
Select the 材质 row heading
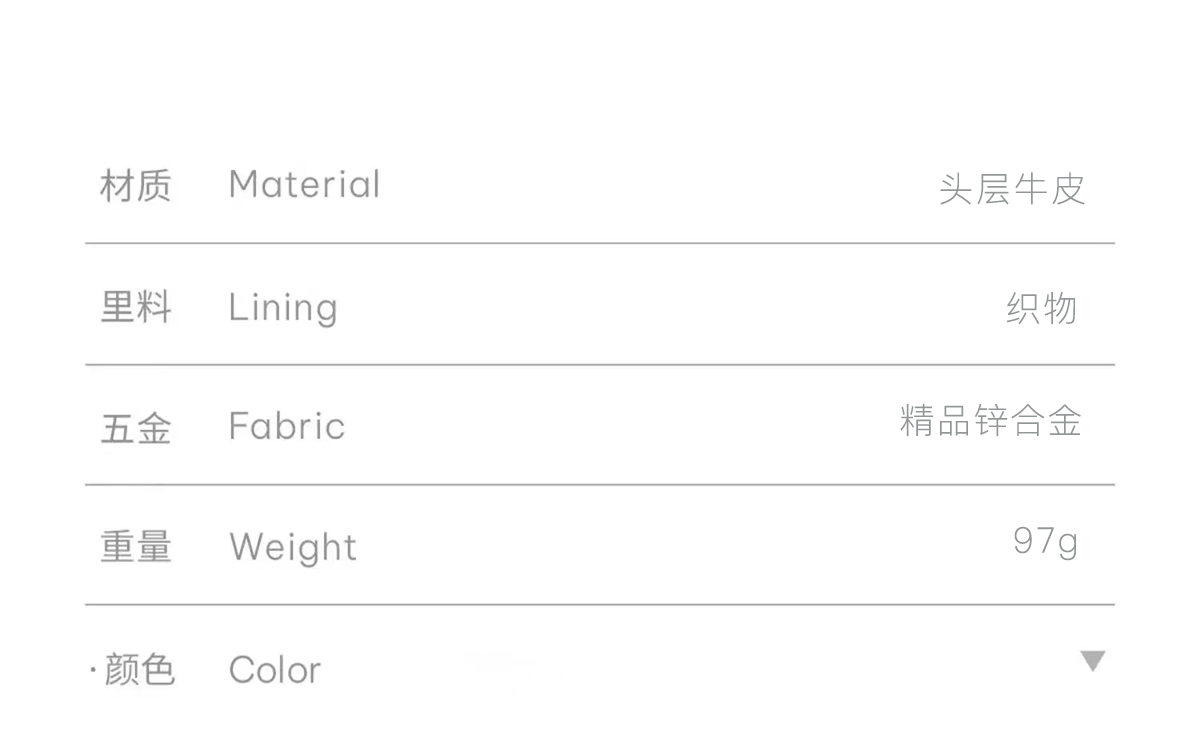pyautogui.click(x=136, y=186)
